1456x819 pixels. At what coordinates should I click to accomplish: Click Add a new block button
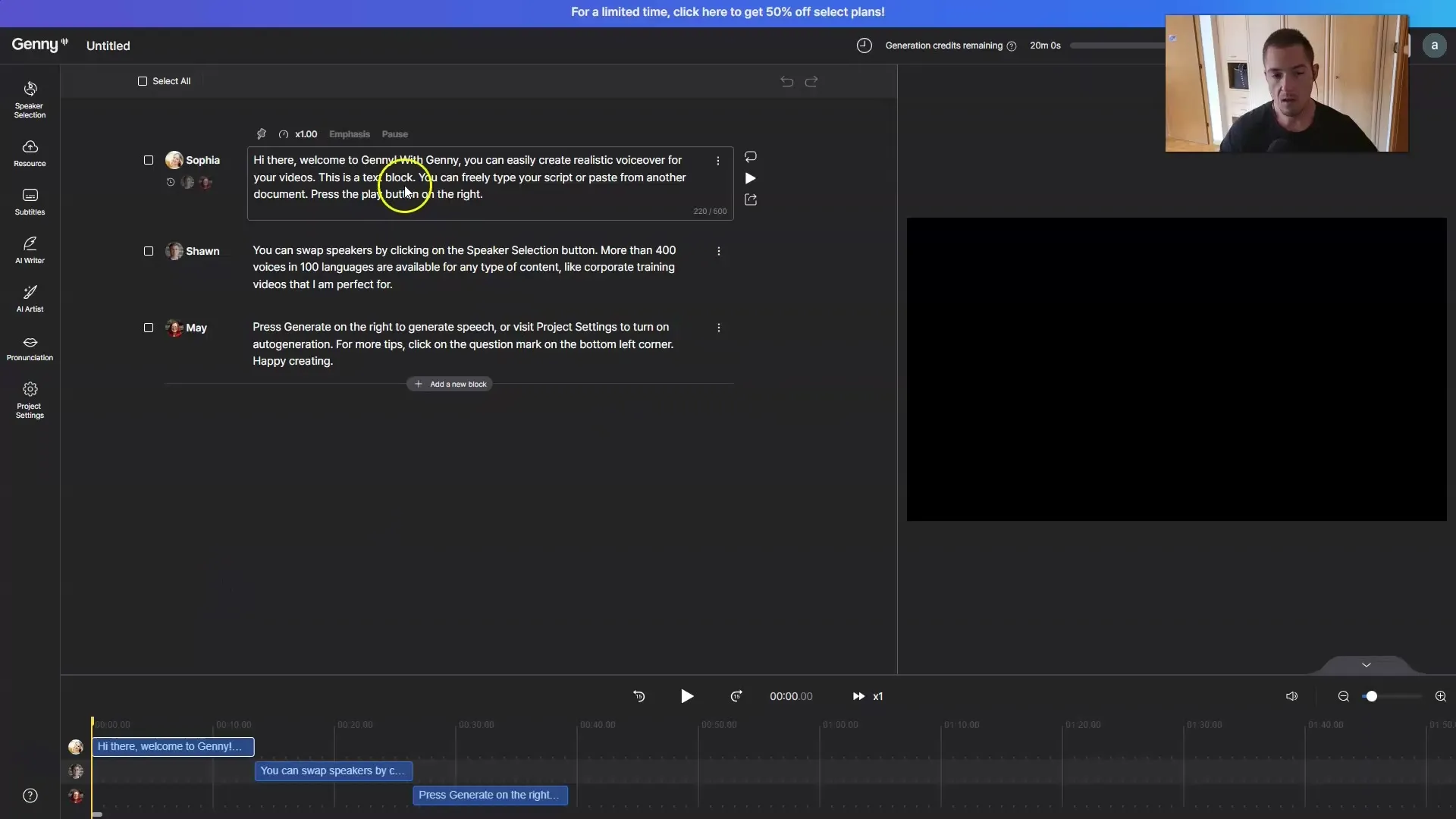pyautogui.click(x=450, y=384)
